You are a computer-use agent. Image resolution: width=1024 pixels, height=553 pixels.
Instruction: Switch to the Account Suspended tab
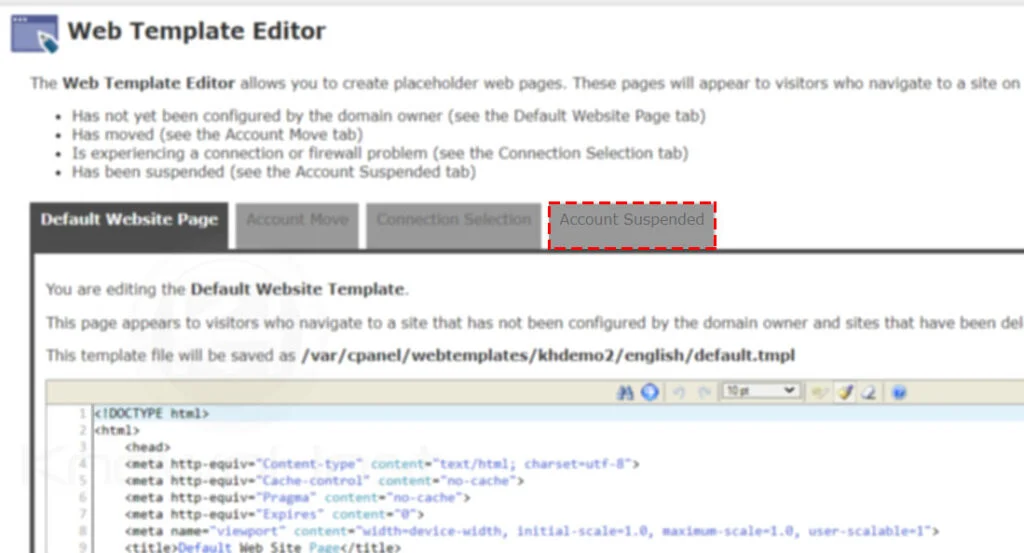click(x=632, y=226)
